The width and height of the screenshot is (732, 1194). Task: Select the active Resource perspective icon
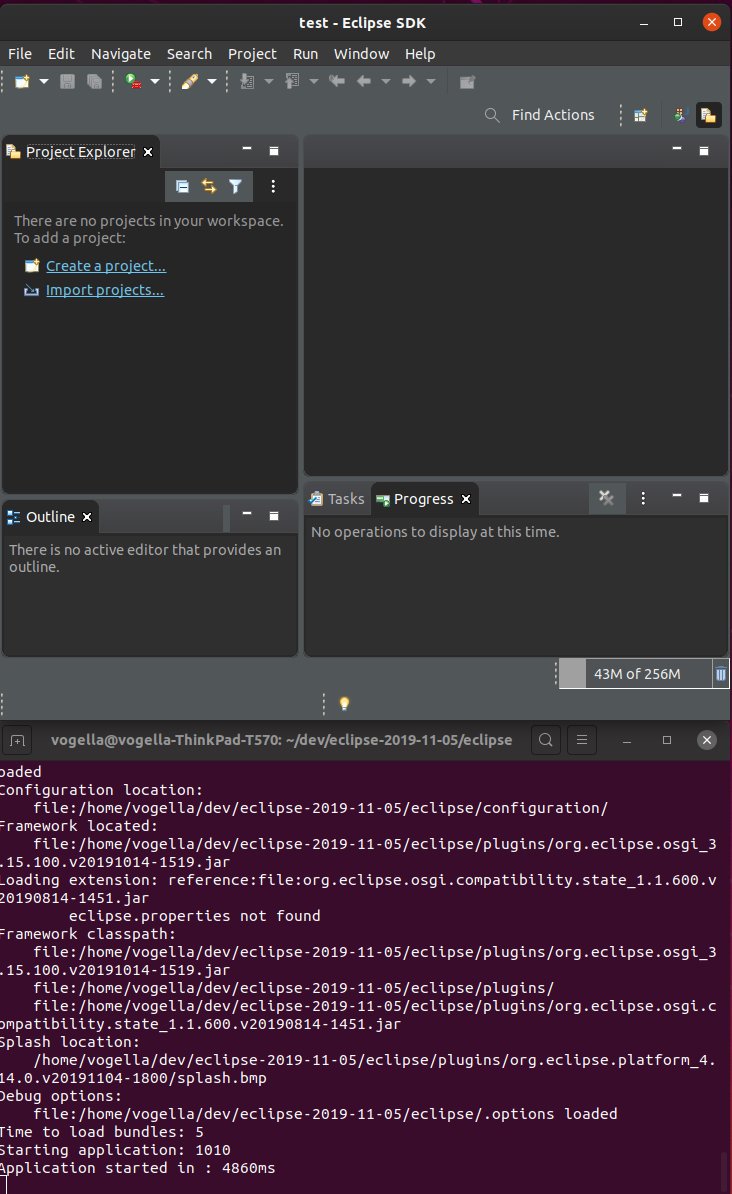coord(708,115)
